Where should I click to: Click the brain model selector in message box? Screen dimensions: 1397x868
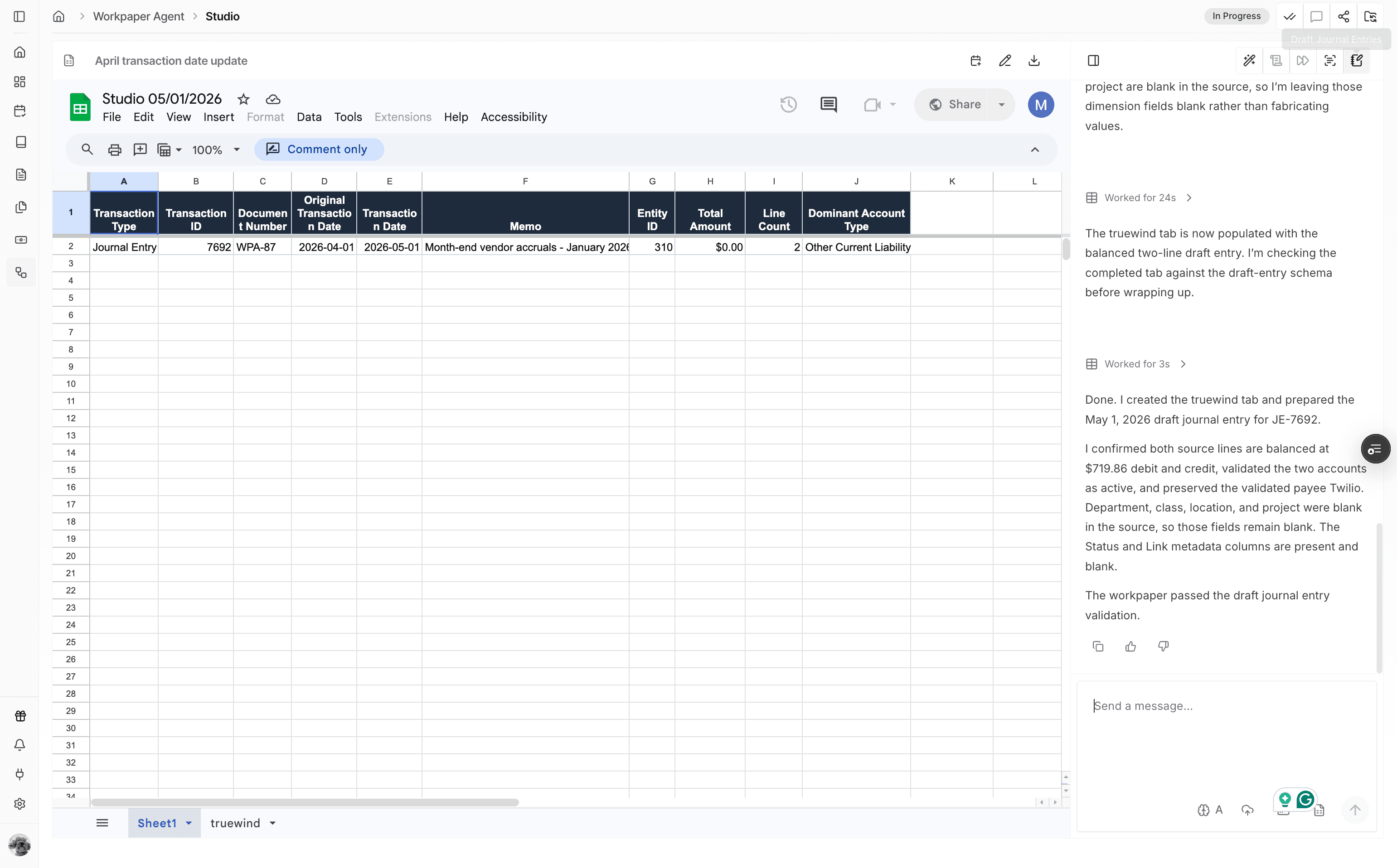(x=1210, y=810)
